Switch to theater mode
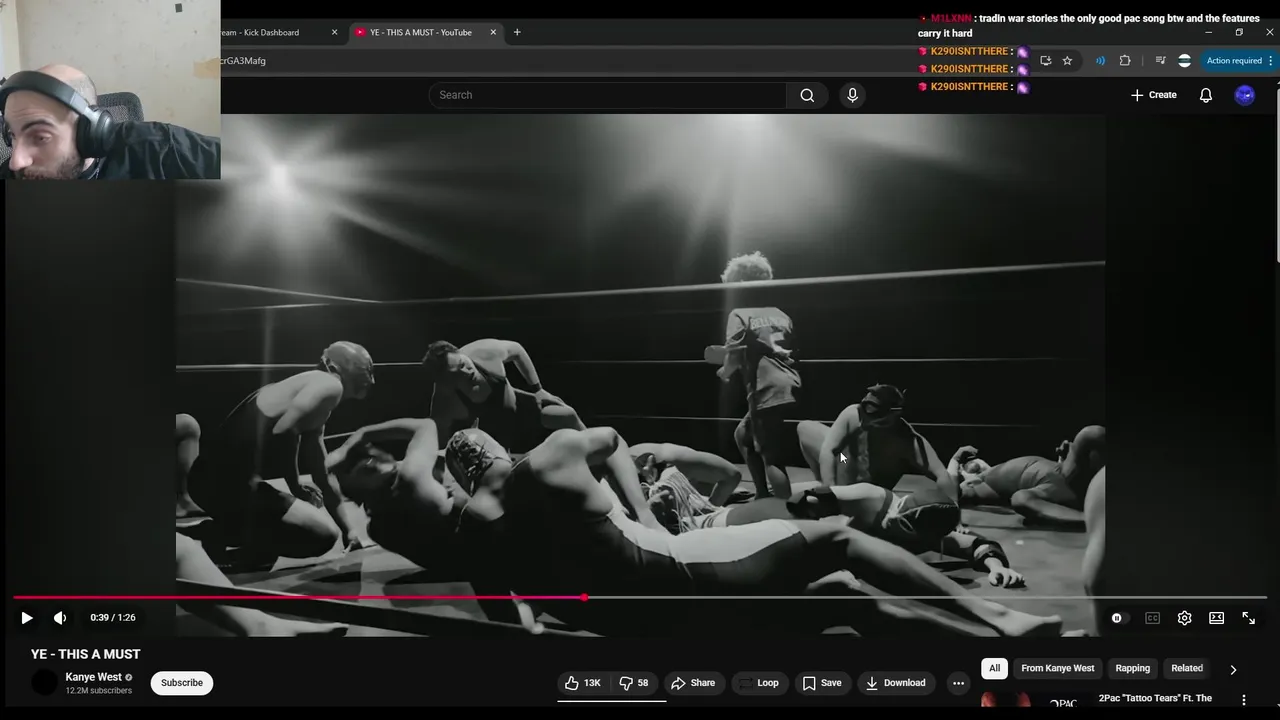Screen dimensions: 1280x720 pyautogui.click(x=1216, y=618)
